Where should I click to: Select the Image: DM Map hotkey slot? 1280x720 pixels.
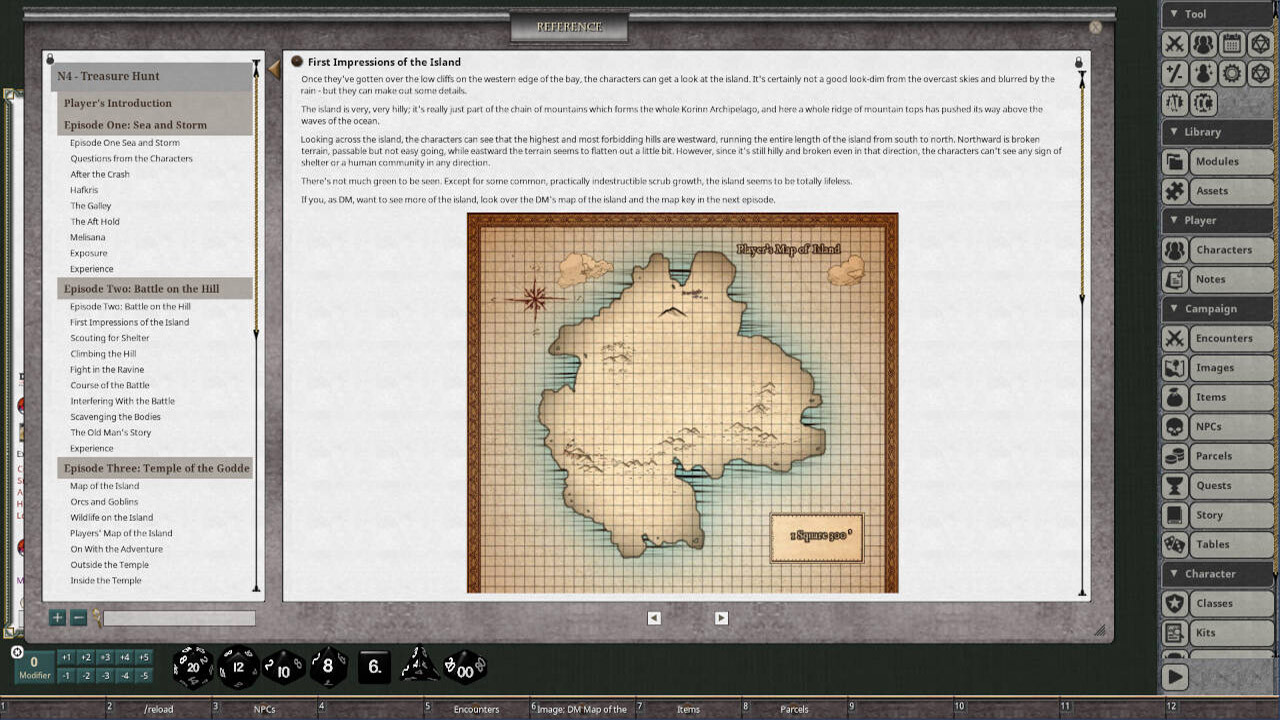tap(583, 708)
